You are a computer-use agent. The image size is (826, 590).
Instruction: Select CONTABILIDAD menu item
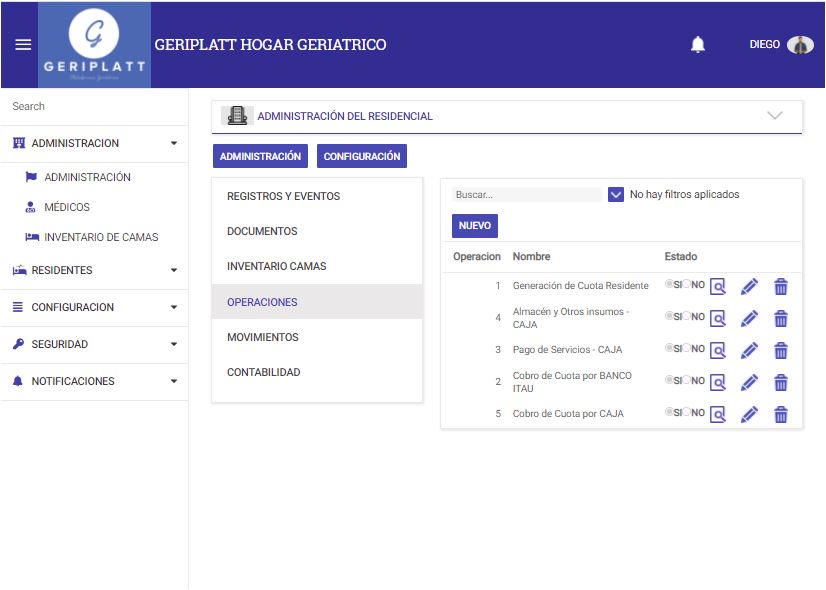point(317,372)
